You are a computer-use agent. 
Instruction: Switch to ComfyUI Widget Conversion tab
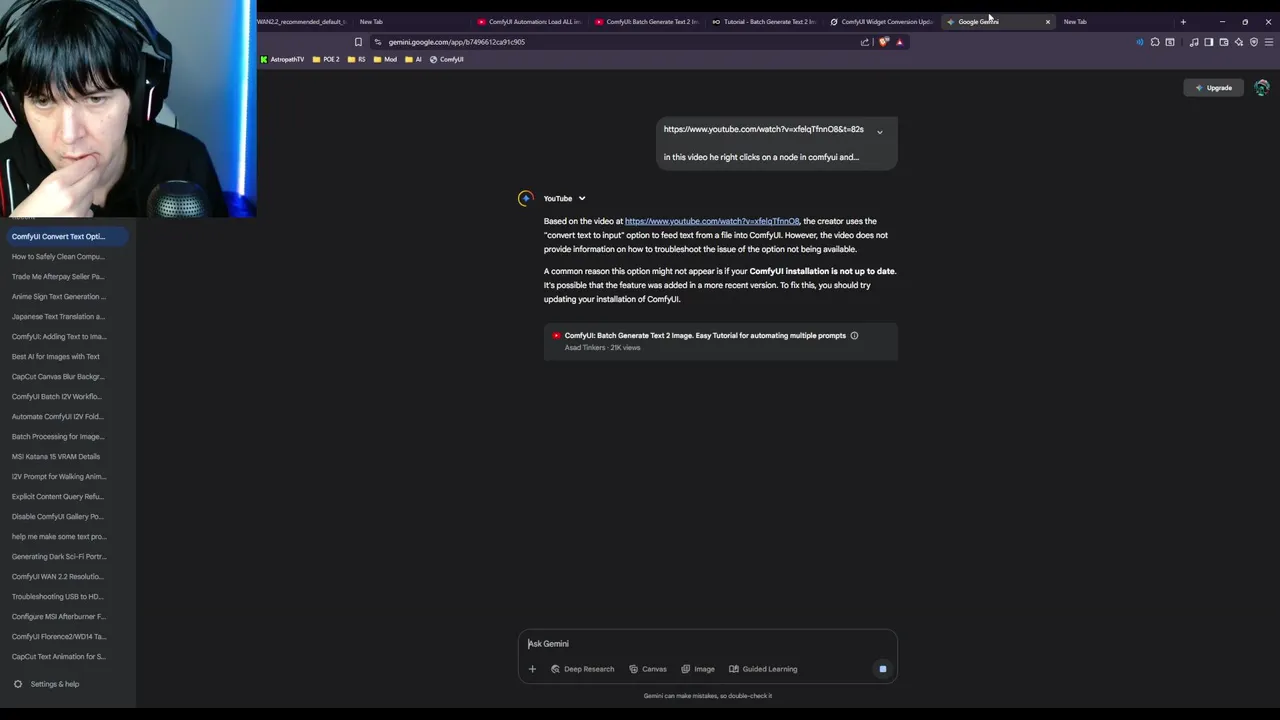pos(881,22)
